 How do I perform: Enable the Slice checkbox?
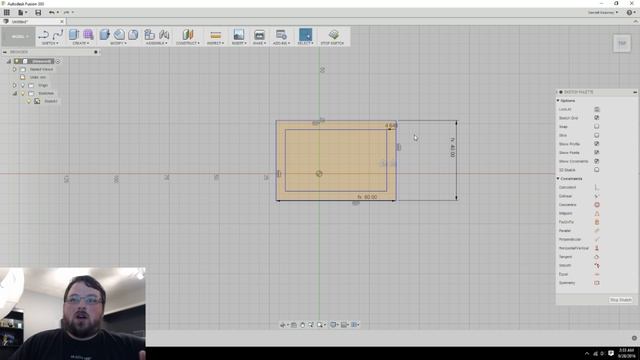(597, 135)
